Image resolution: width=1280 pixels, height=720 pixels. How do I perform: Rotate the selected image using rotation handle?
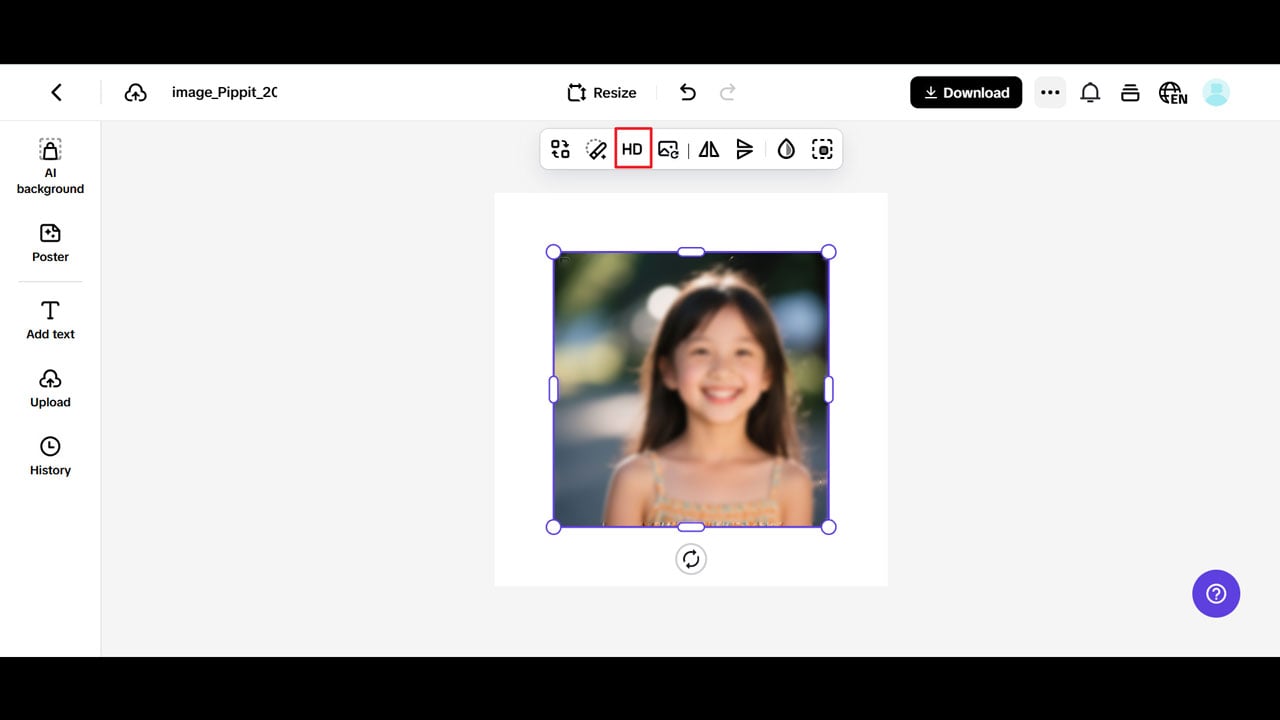tap(691, 559)
